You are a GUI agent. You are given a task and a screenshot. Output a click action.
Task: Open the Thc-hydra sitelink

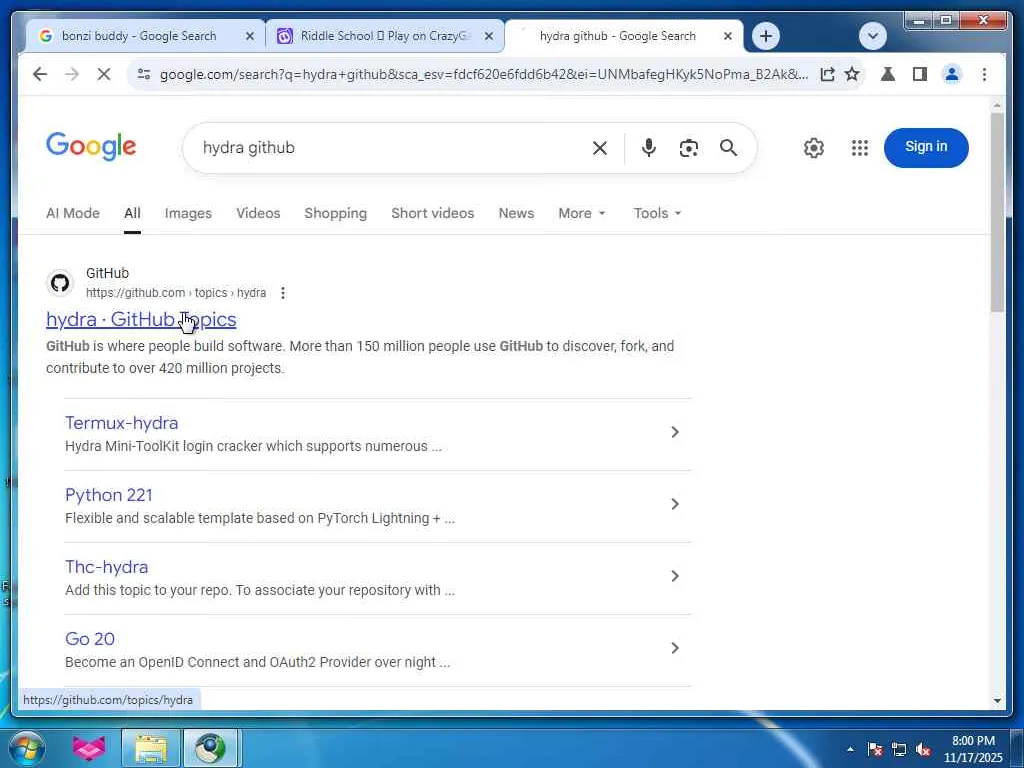[106, 567]
